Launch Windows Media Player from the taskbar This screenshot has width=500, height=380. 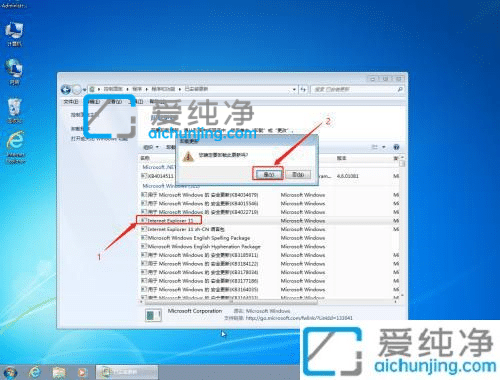pos(82,372)
